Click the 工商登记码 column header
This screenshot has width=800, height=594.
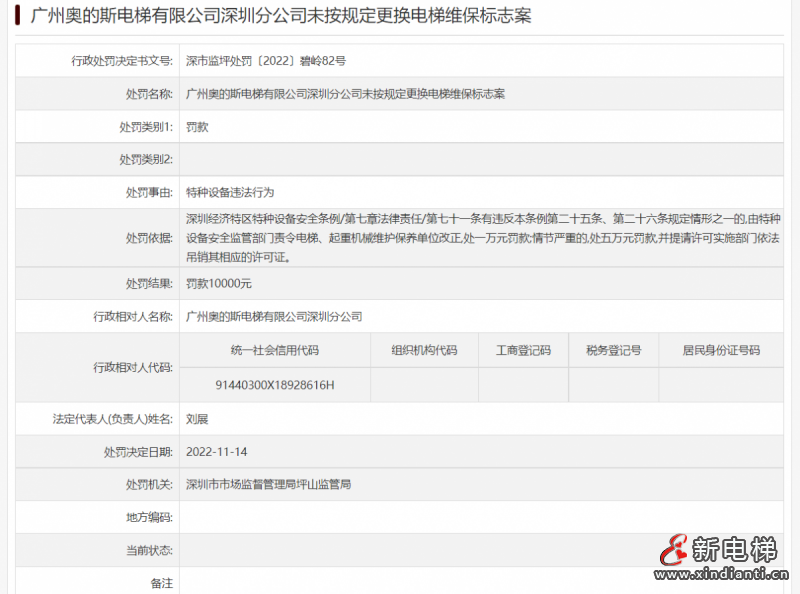(524, 349)
